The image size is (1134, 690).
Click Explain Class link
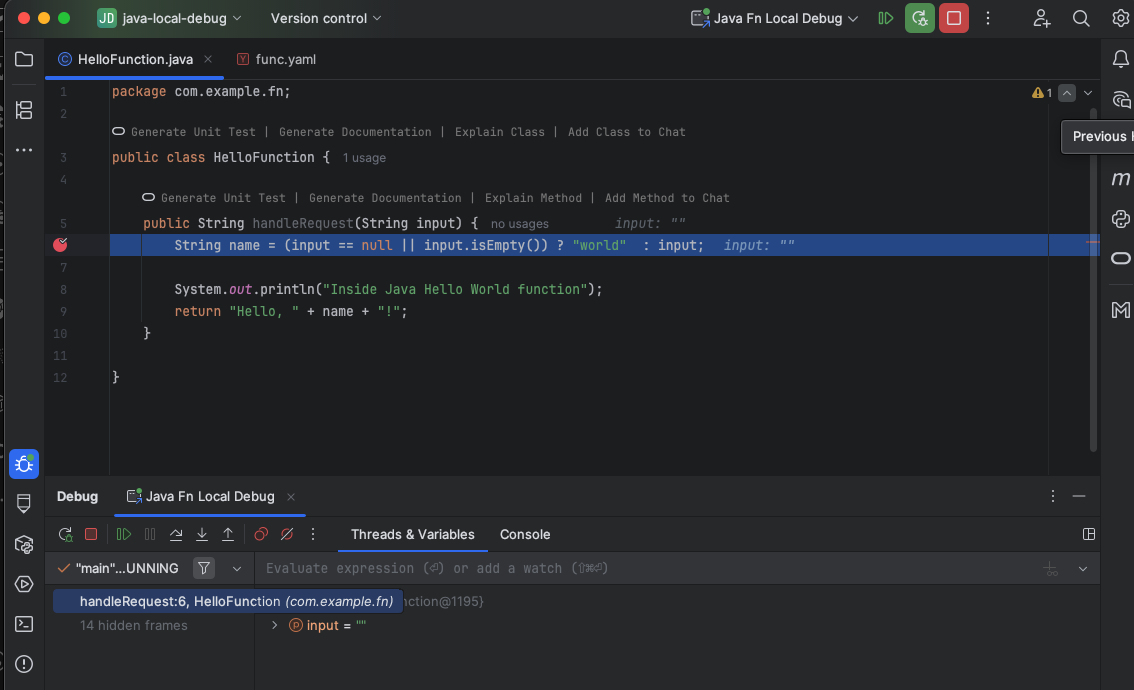pos(499,132)
